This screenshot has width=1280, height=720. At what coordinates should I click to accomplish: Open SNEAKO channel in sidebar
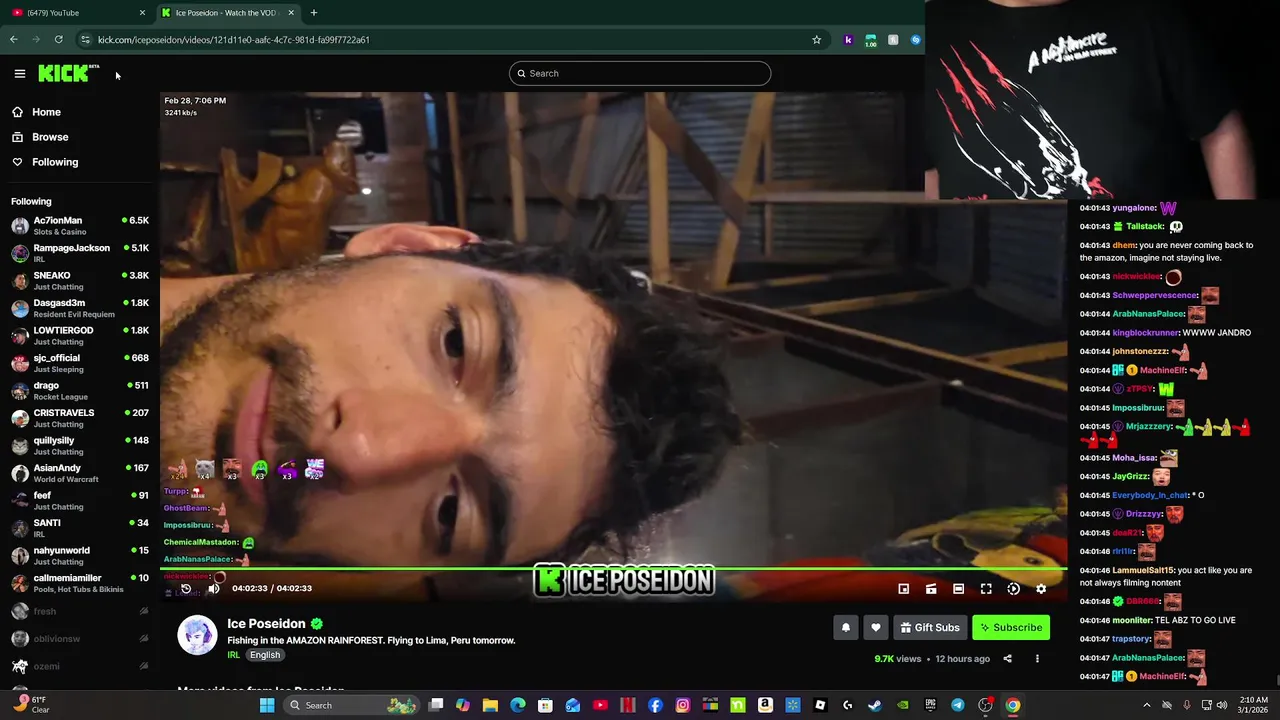coord(80,281)
